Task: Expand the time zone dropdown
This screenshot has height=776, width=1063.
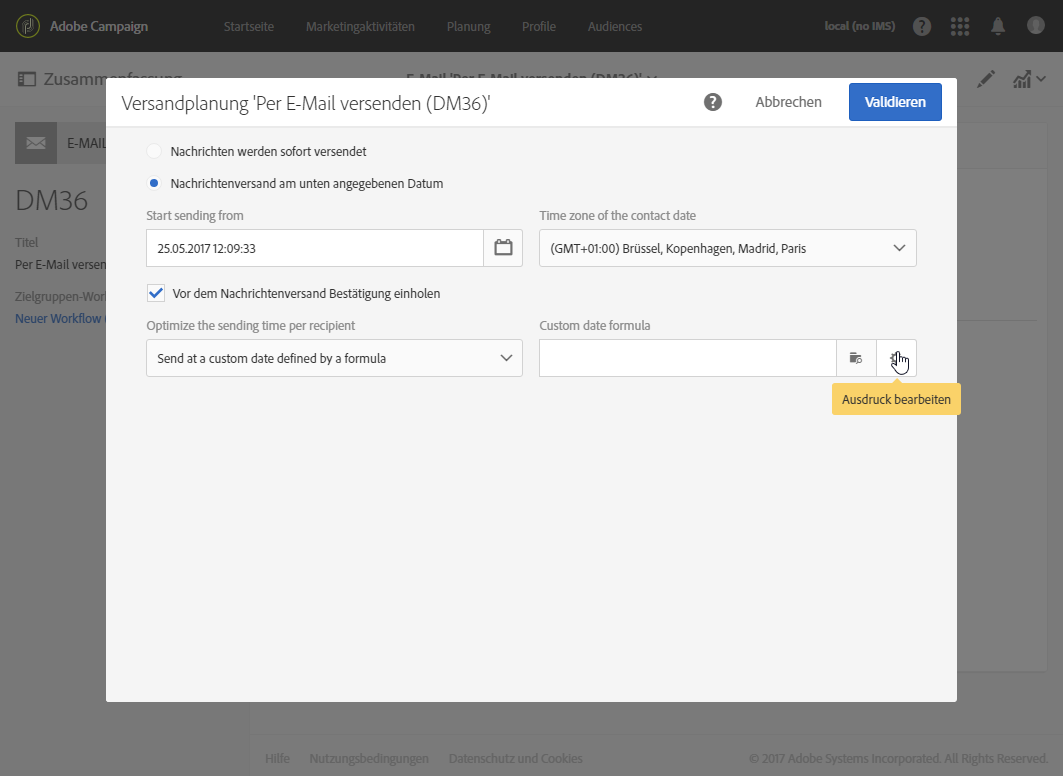Action: (727, 248)
